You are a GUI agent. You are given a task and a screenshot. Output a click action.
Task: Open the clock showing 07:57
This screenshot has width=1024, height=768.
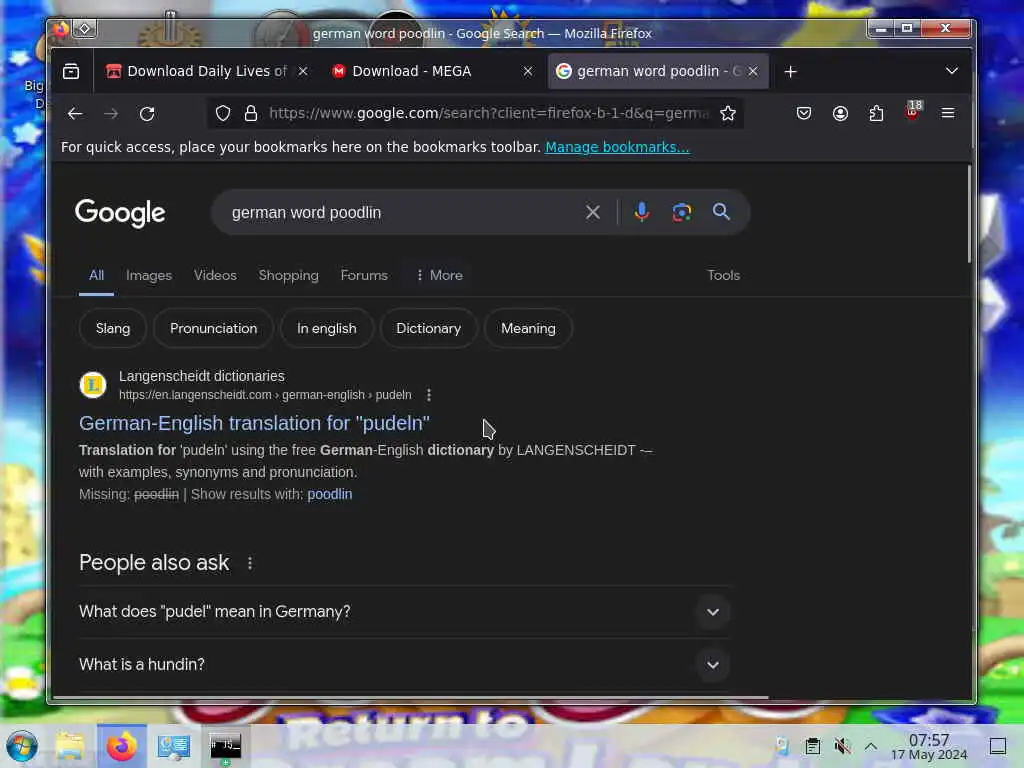pos(929,746)
